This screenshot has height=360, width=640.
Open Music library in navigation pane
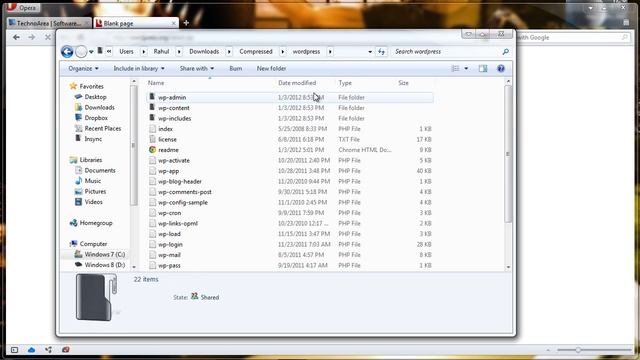[93, 181]
